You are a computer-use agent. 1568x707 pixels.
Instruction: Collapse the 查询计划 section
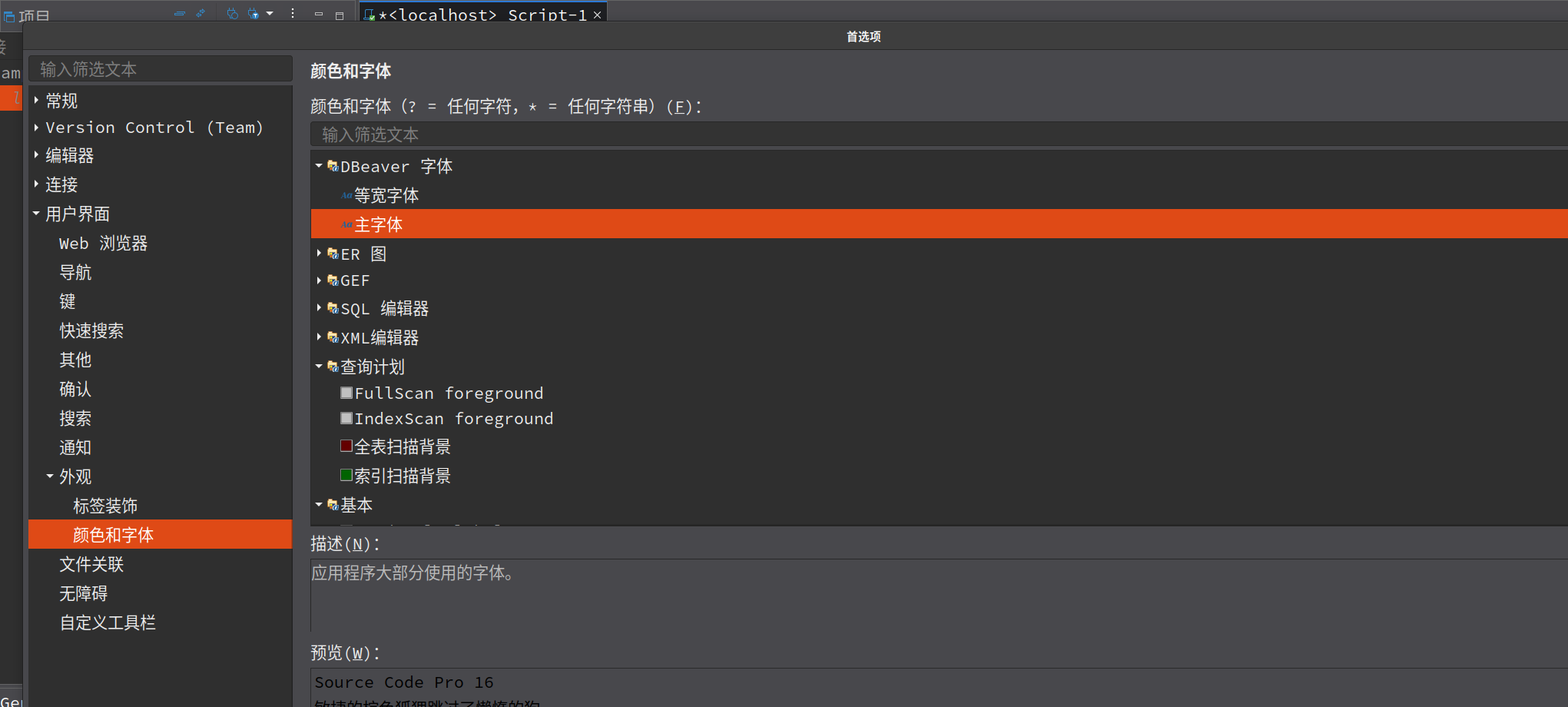tap(318, 366)
